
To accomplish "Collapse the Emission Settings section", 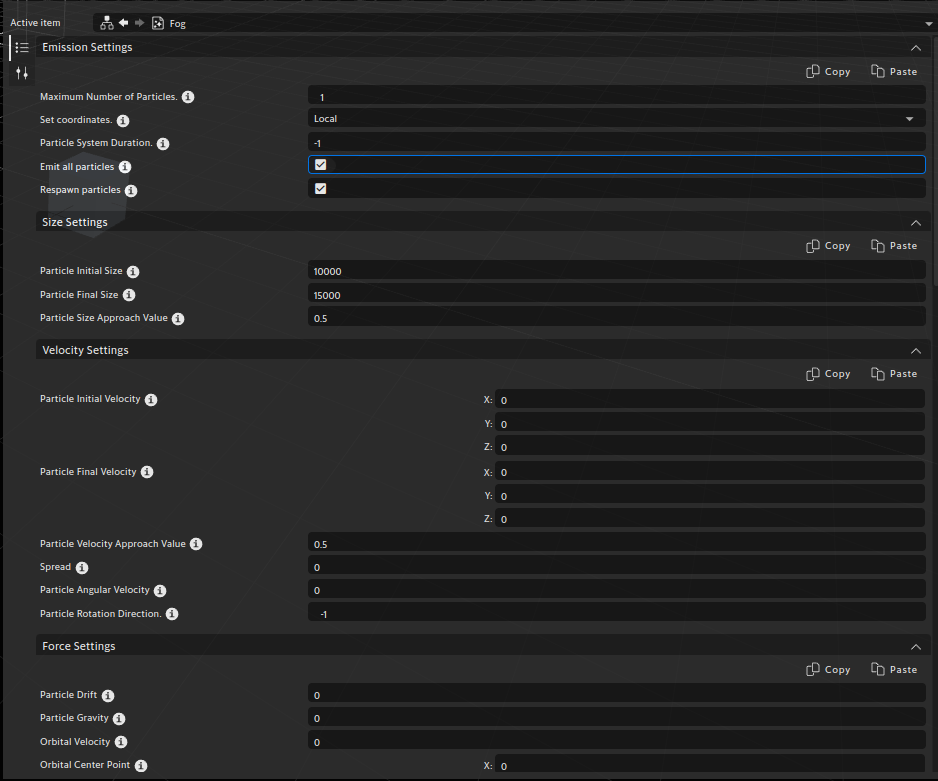I will [x=916, y=47].
